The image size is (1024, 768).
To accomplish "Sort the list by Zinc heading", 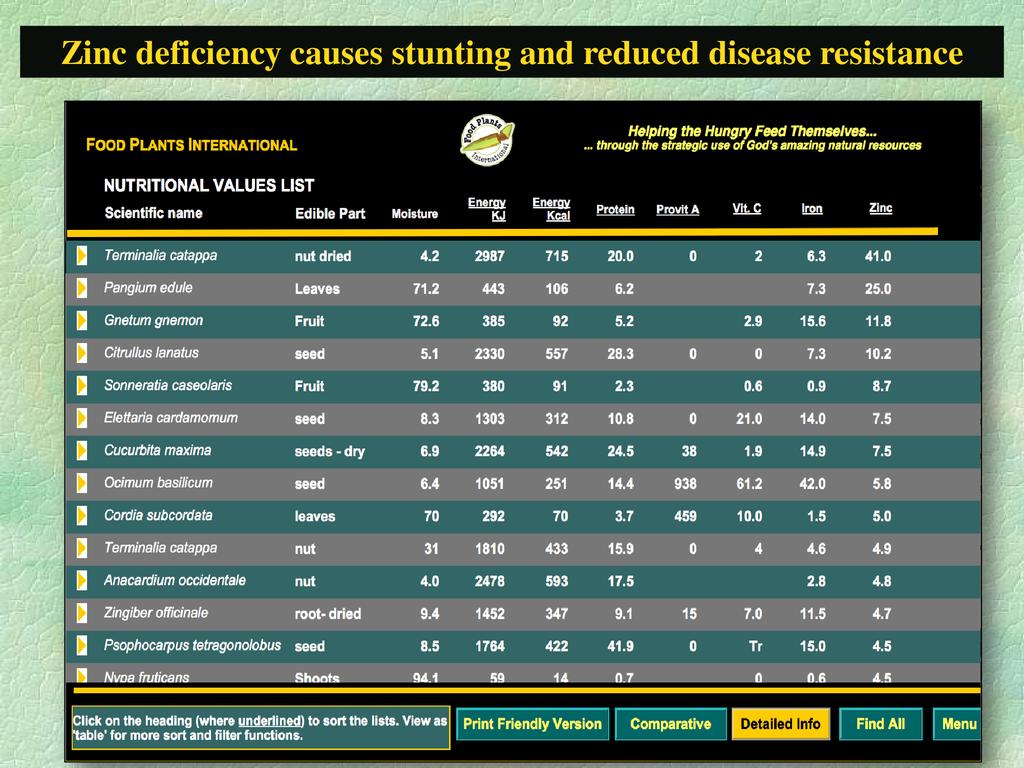I will tap(880, 208).
